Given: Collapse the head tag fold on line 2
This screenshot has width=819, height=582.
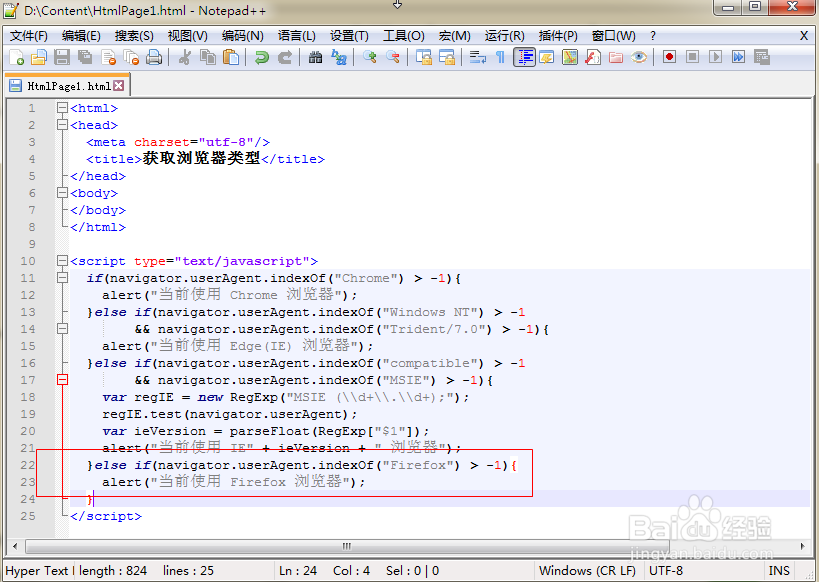Looking at the screenshot, I should (62, 125).
